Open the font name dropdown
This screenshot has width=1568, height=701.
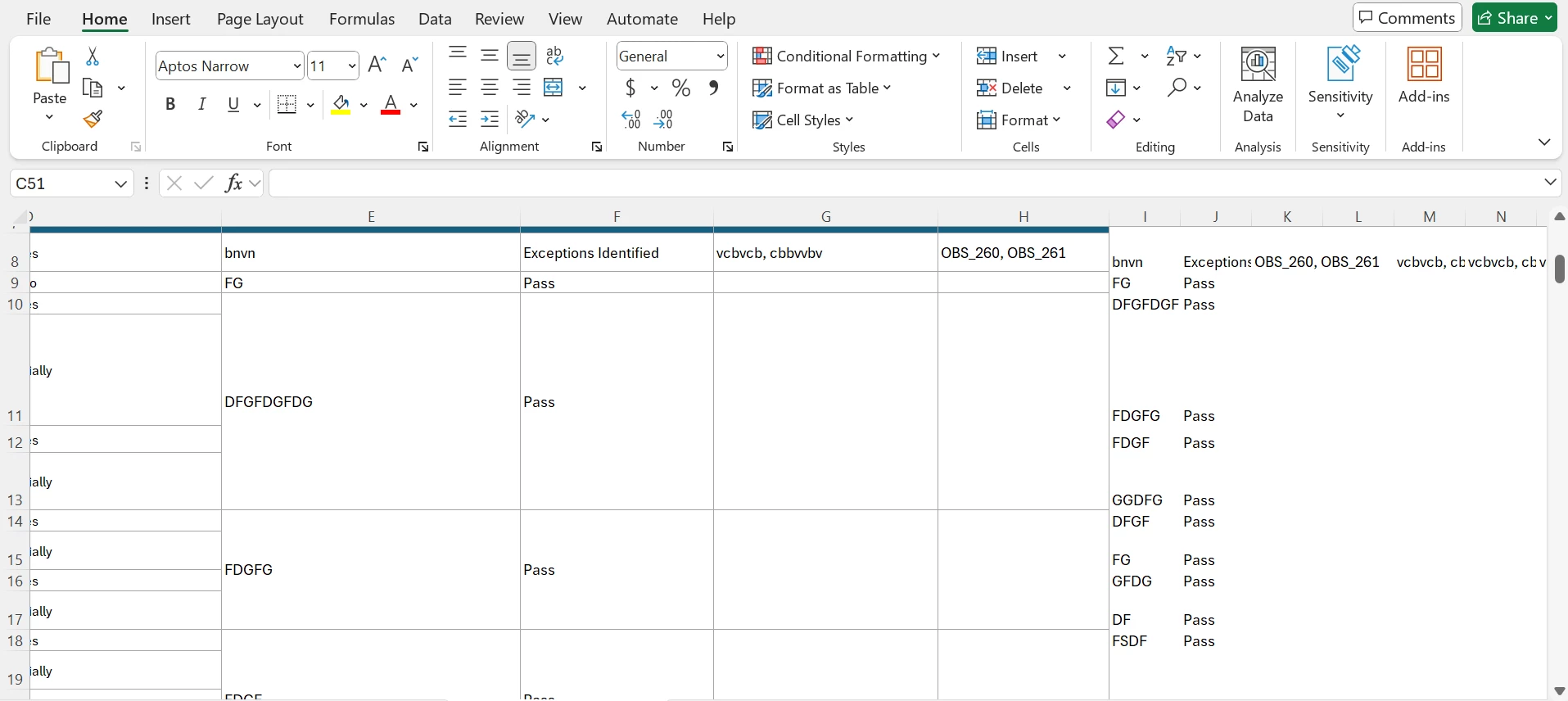[x=296, y=66]
